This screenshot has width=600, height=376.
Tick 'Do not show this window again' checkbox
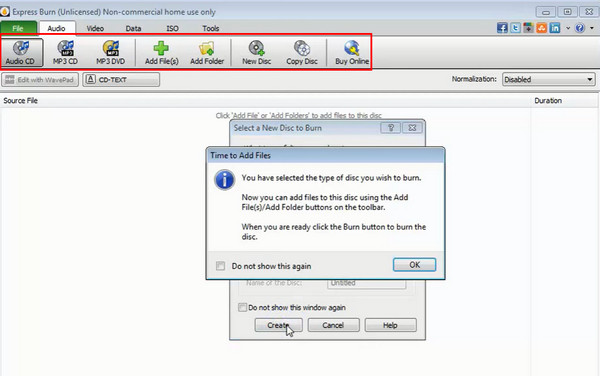click(x=242, y=307)
